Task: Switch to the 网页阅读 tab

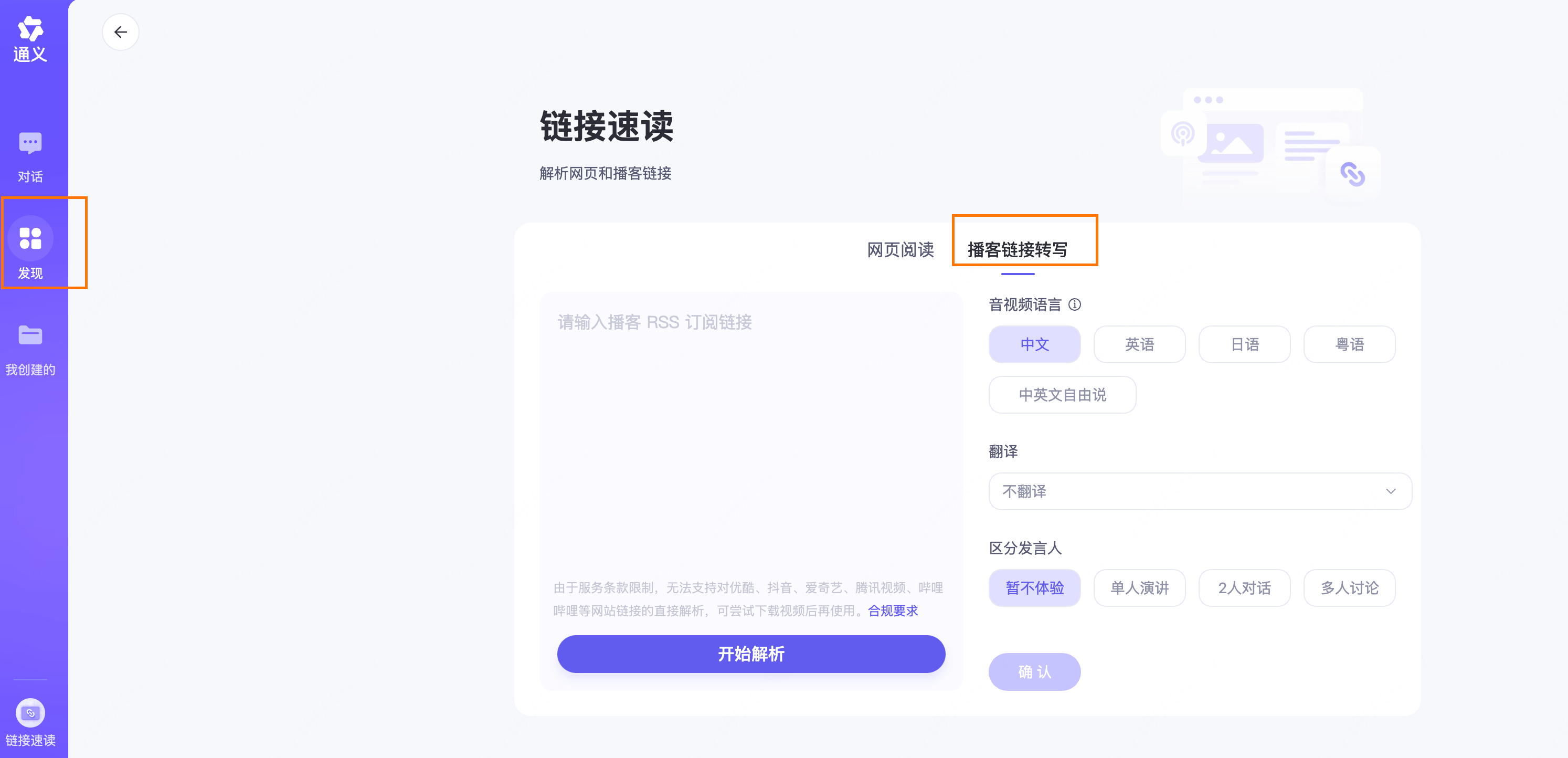Action: (900, 250)
